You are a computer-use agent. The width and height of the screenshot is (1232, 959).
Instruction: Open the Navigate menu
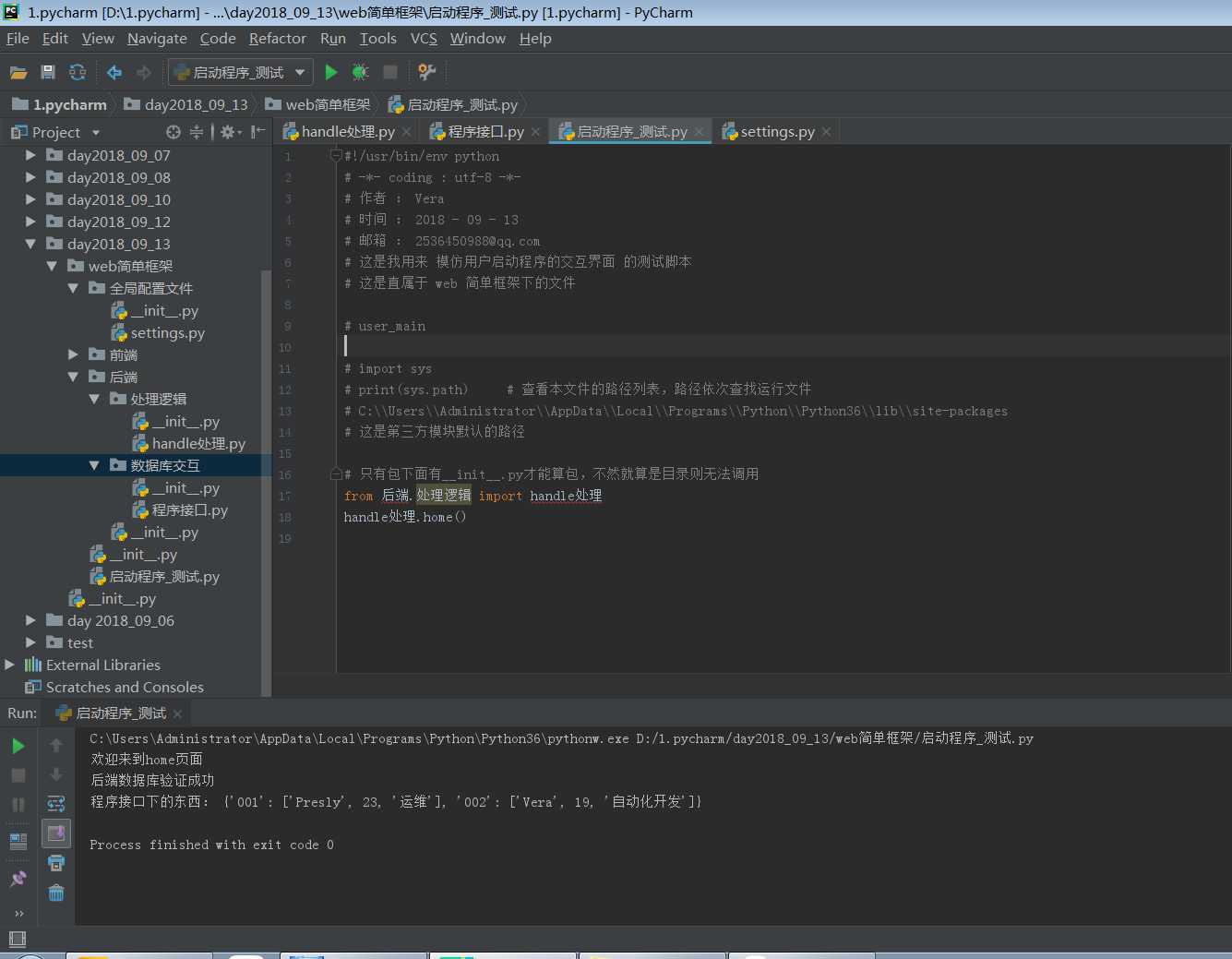pos(157,38)
